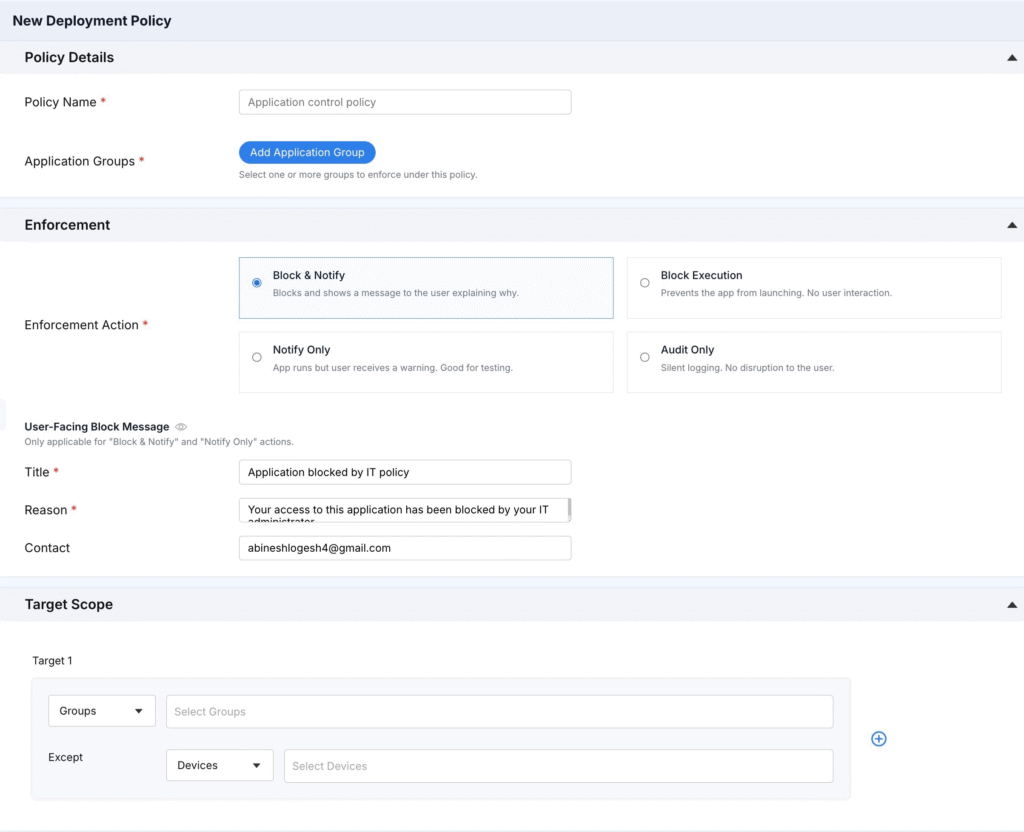Image resolution: width=1024 pixels, height=832 pixels.
Task: Click the New Deployment Policy title
Action: pyautogui.click(x=91, y=20)
